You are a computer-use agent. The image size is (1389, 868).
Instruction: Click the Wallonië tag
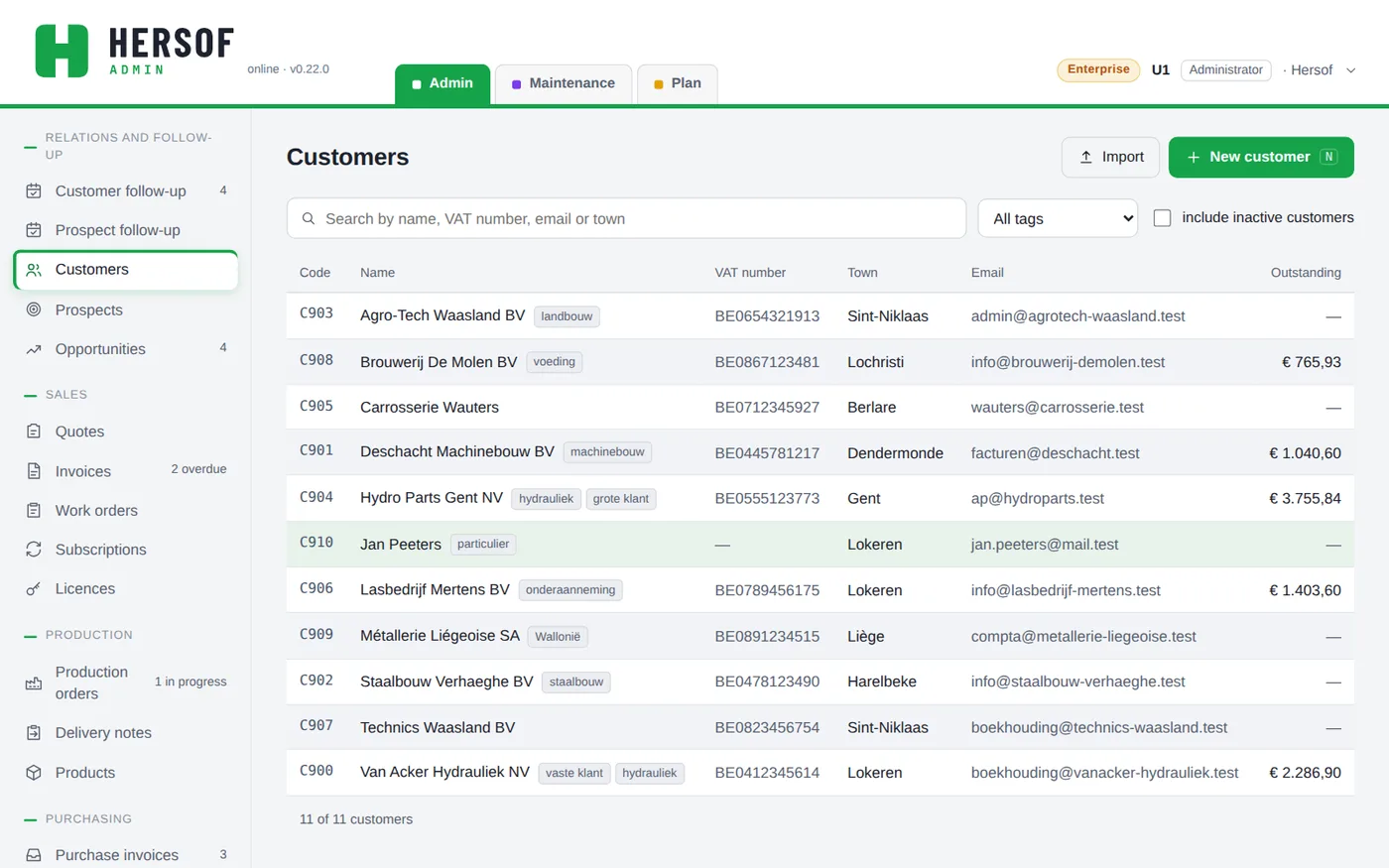558,637
